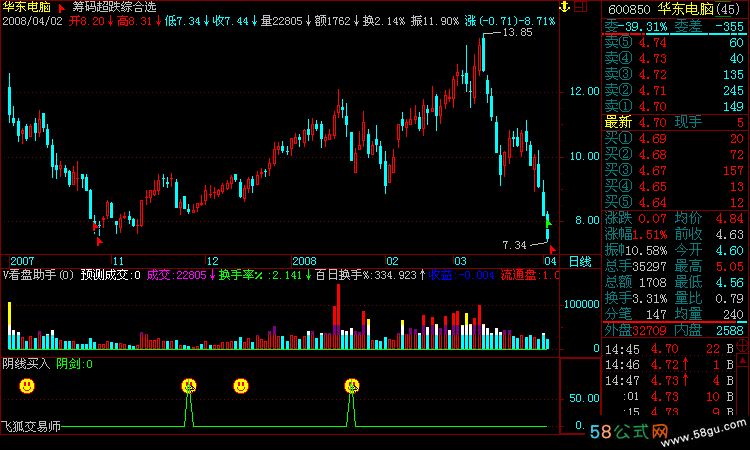This screenshot has height=450, width=750.
Task: Click the 飞狐交易师 label
Action: (31, 427)
